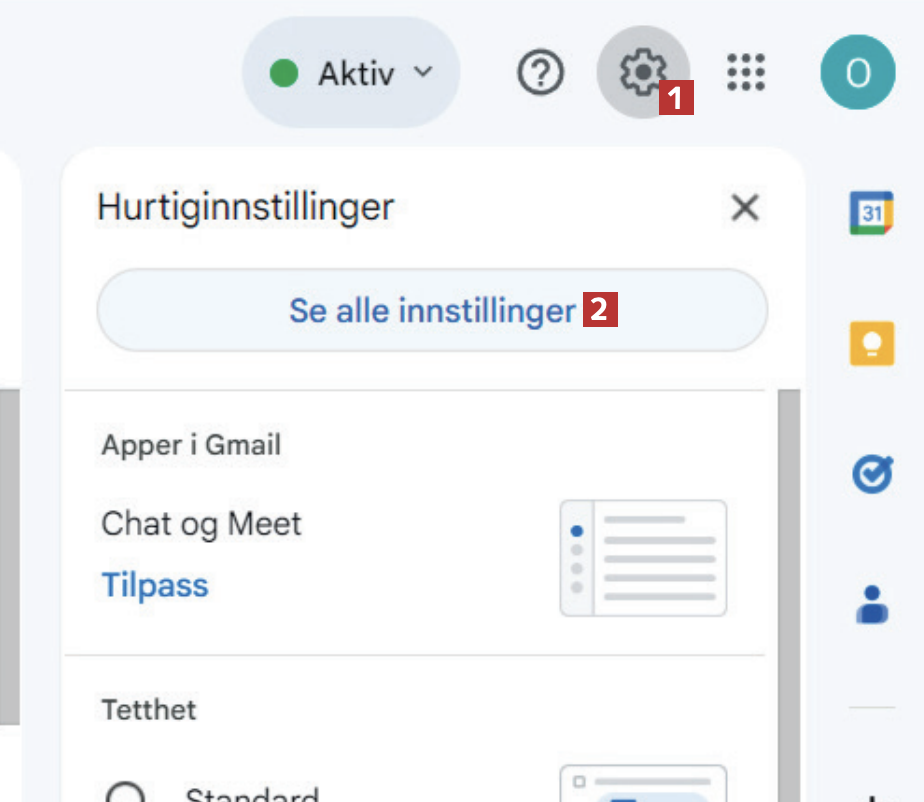Click the plus add-ons icon in side panel
924x802 pixels.
(x=871, y=797)
